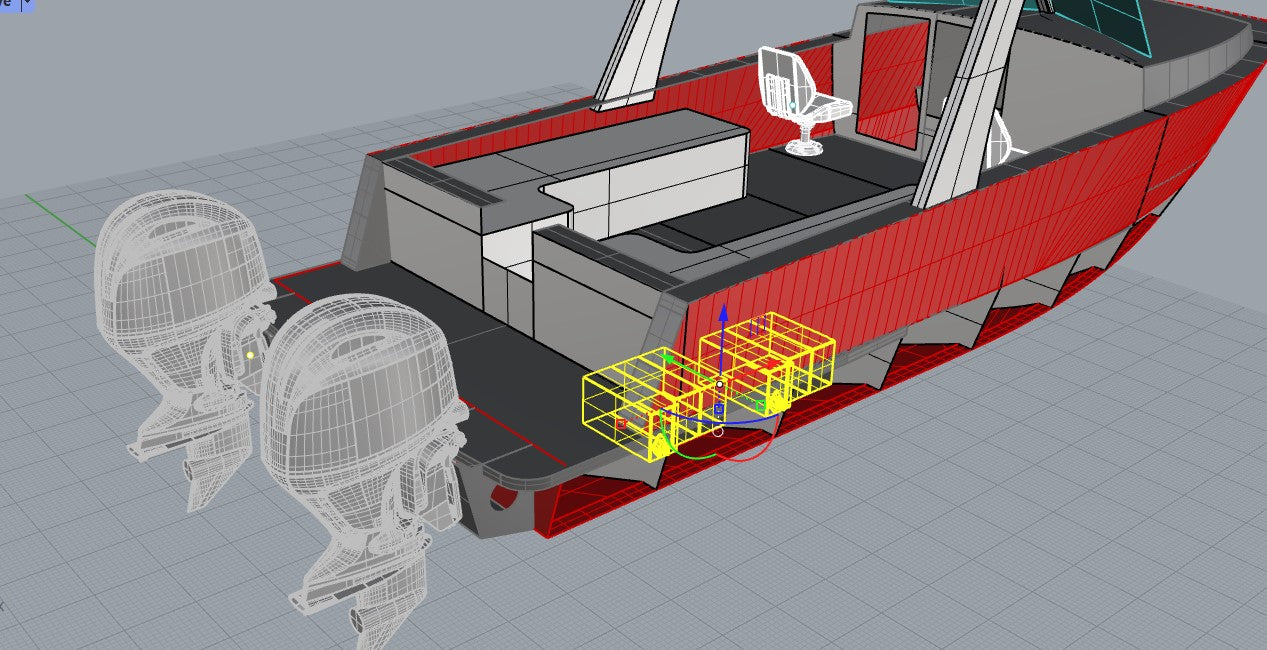Click the viewport title label

coord(9,4)
